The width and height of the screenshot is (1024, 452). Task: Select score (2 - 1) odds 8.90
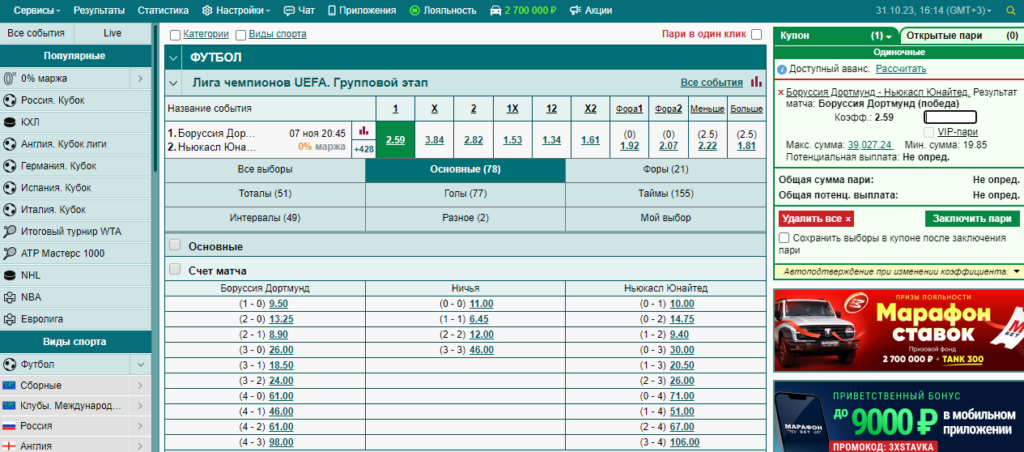[x=278, y=334]
